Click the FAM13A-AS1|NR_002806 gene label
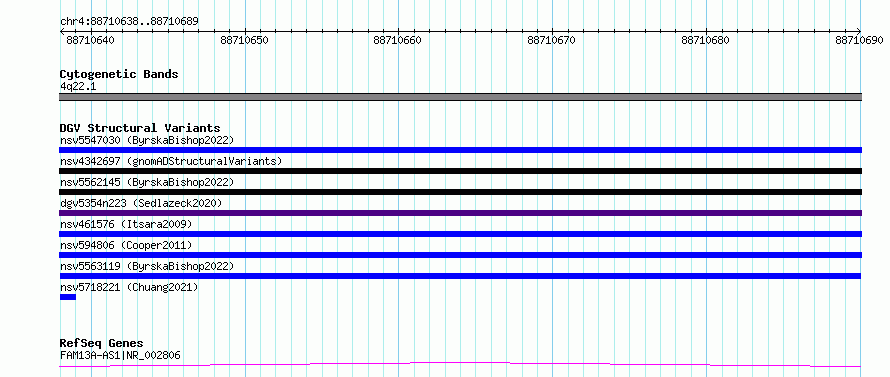 point(120,355)
